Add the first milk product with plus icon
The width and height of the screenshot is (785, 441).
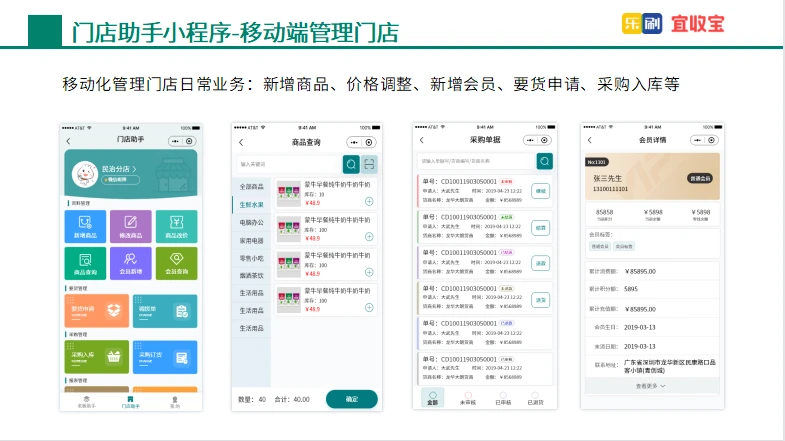(369, 202)
